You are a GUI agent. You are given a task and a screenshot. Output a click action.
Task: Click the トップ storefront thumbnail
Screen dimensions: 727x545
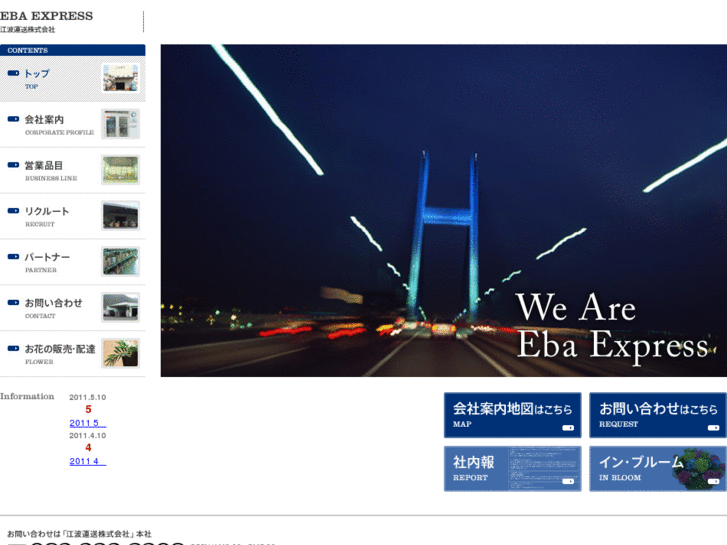[x=121, y=78]
